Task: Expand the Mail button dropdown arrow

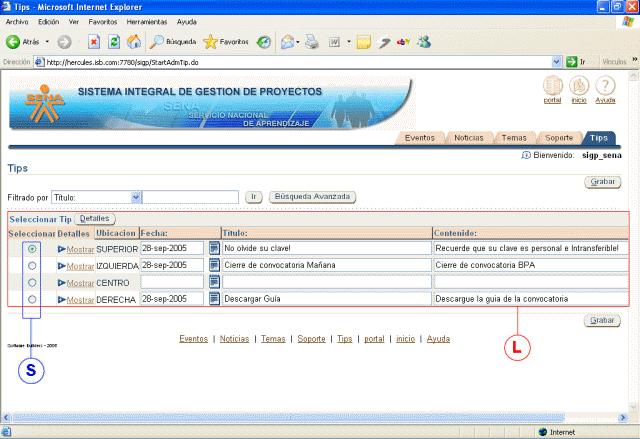Action: [298, 42]
